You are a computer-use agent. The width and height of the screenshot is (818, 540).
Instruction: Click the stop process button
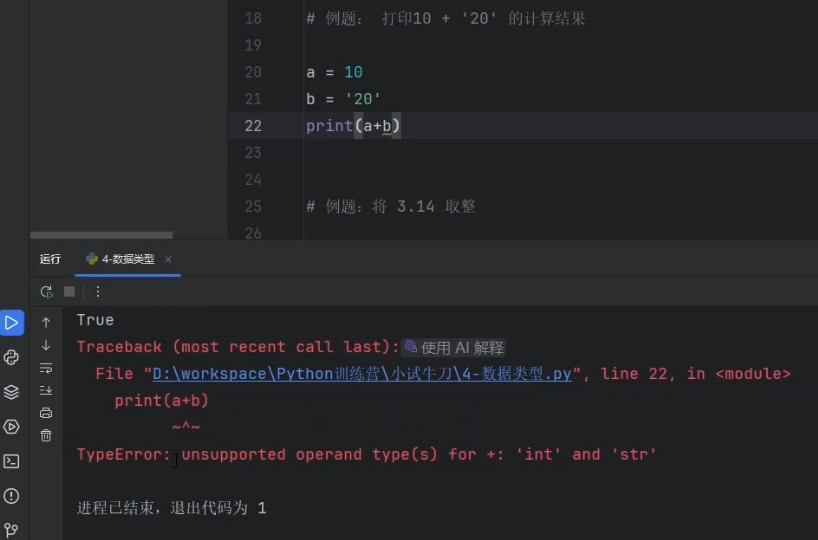(69, 292)
